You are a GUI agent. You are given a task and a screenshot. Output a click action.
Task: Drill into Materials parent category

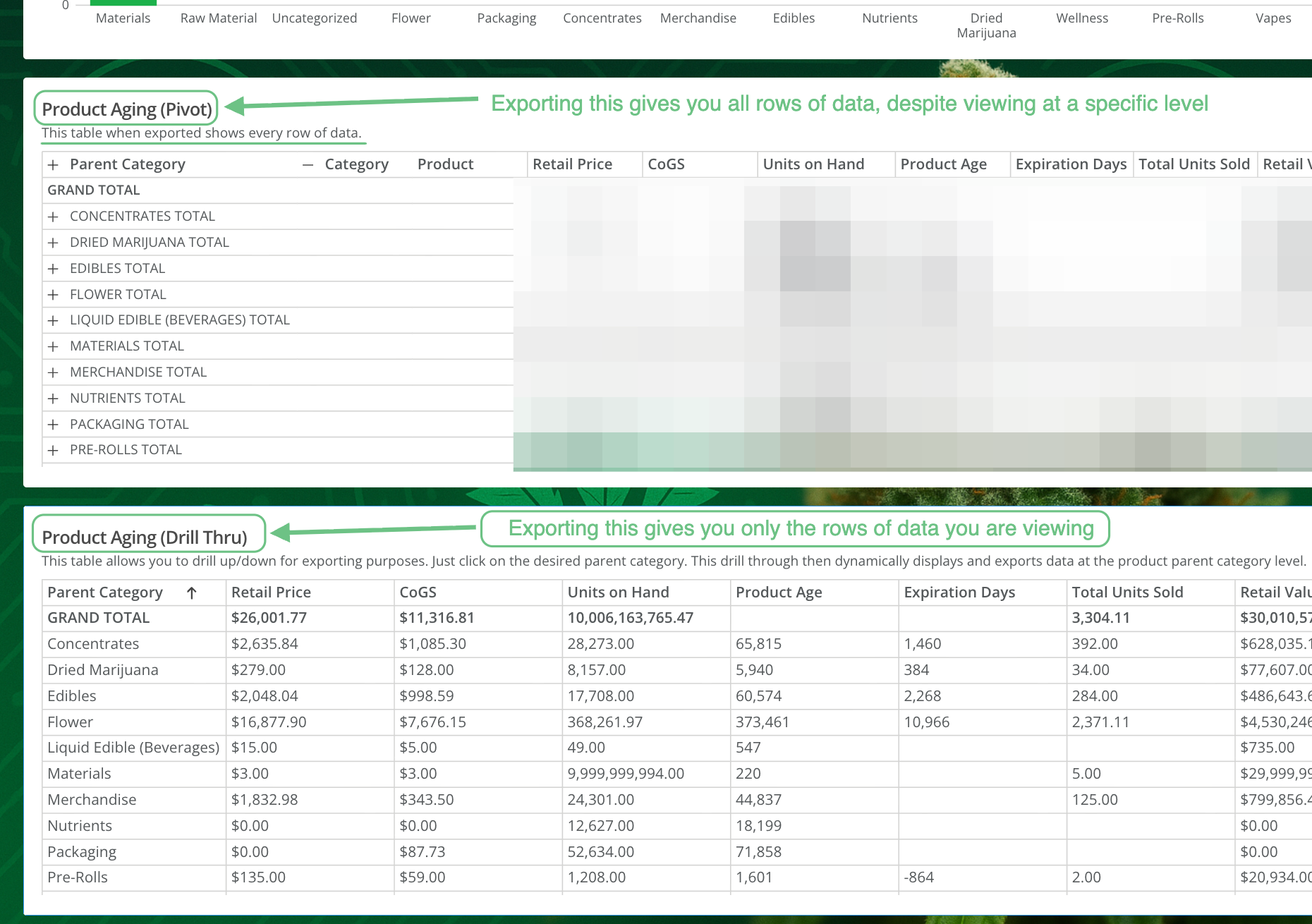pyautogui.click(x=79, y=774)
